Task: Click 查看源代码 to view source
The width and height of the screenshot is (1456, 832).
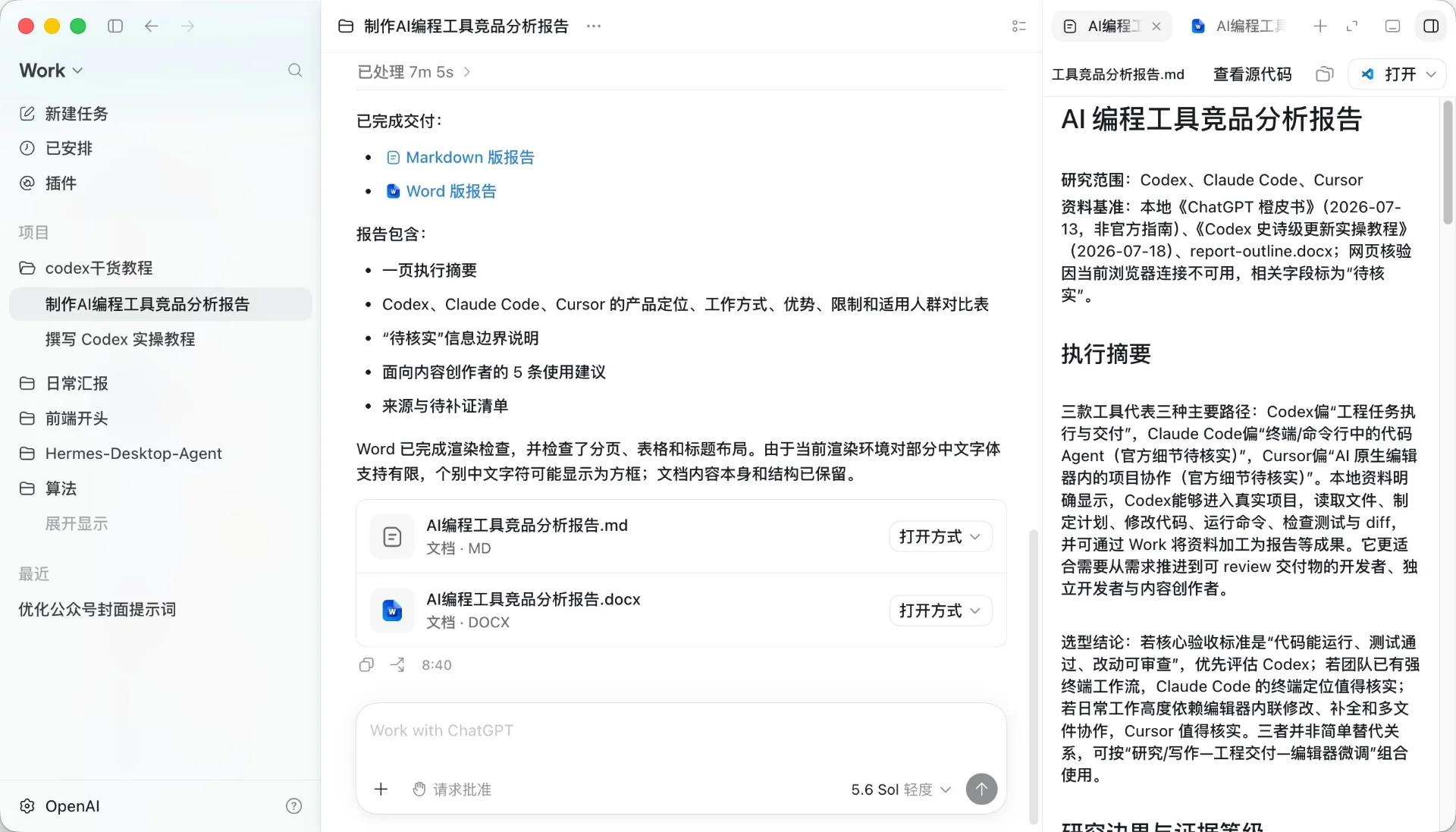Action: click(x=1253, y=74)
